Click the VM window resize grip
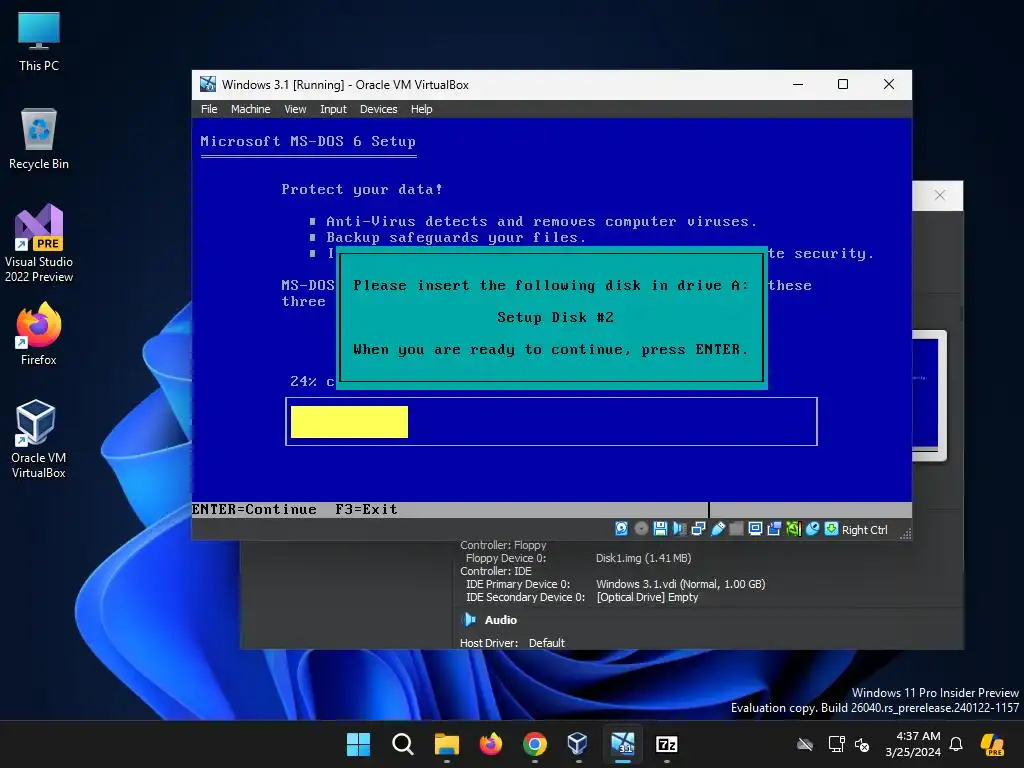This screenshot has height=768, width=1024. [x=905, y=534]
